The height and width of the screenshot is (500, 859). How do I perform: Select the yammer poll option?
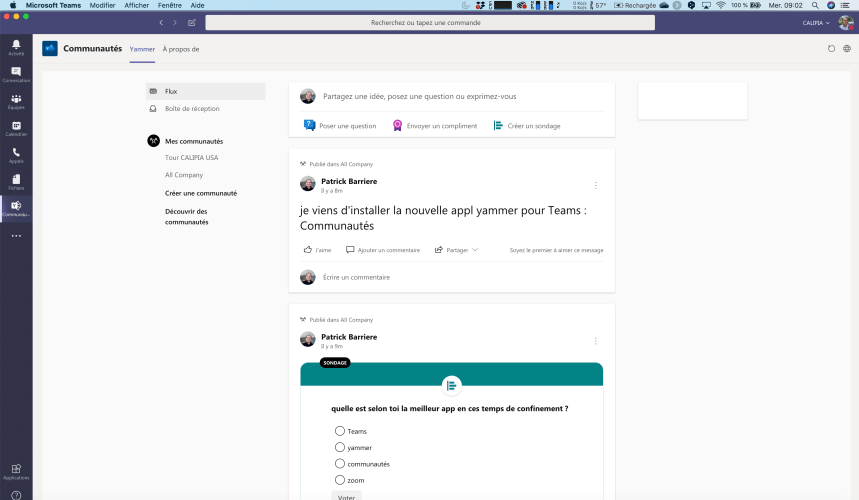(x=340, y=447)
